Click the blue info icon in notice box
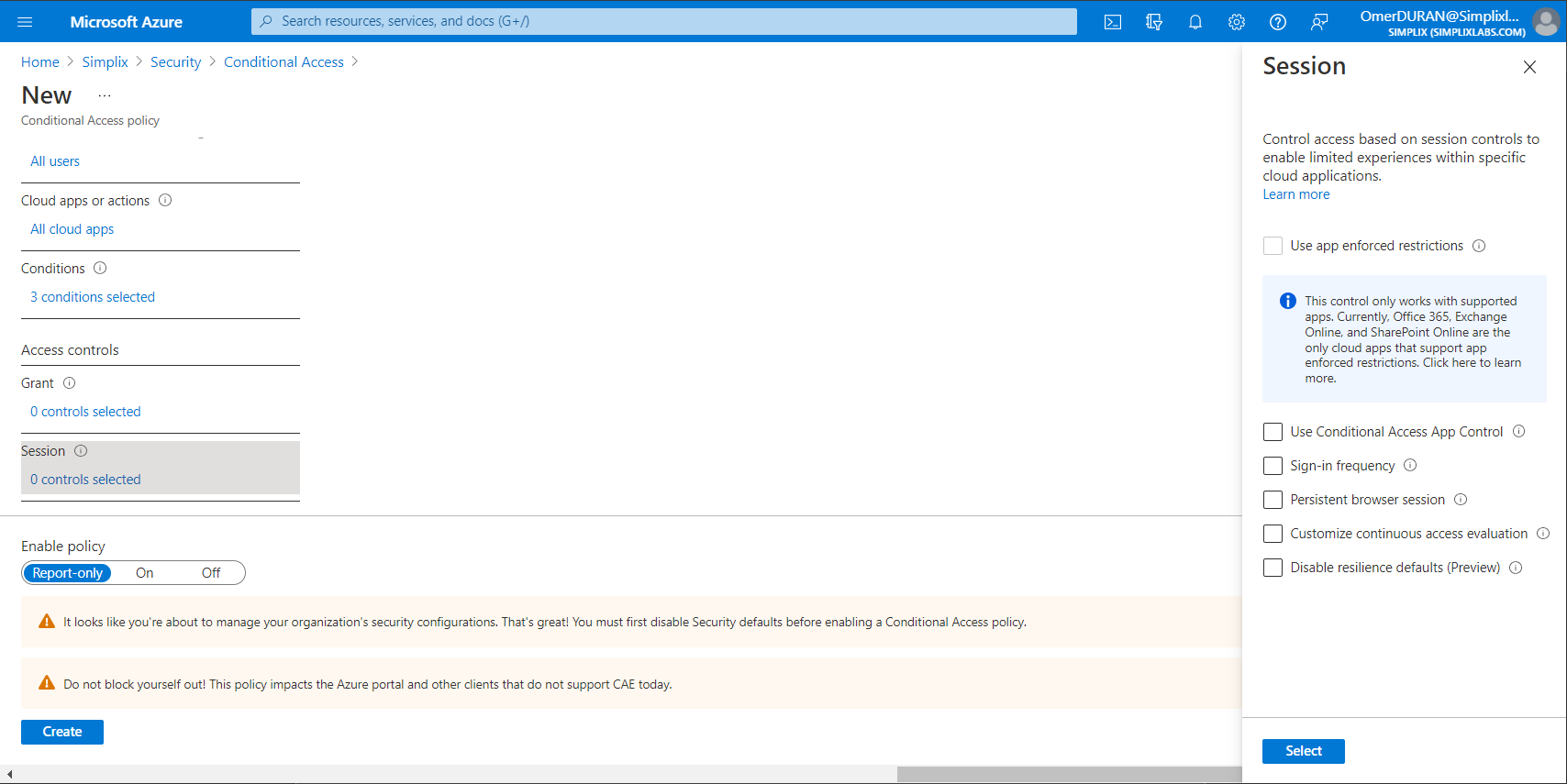1567x784 pixels. [x=1288, y=301]
